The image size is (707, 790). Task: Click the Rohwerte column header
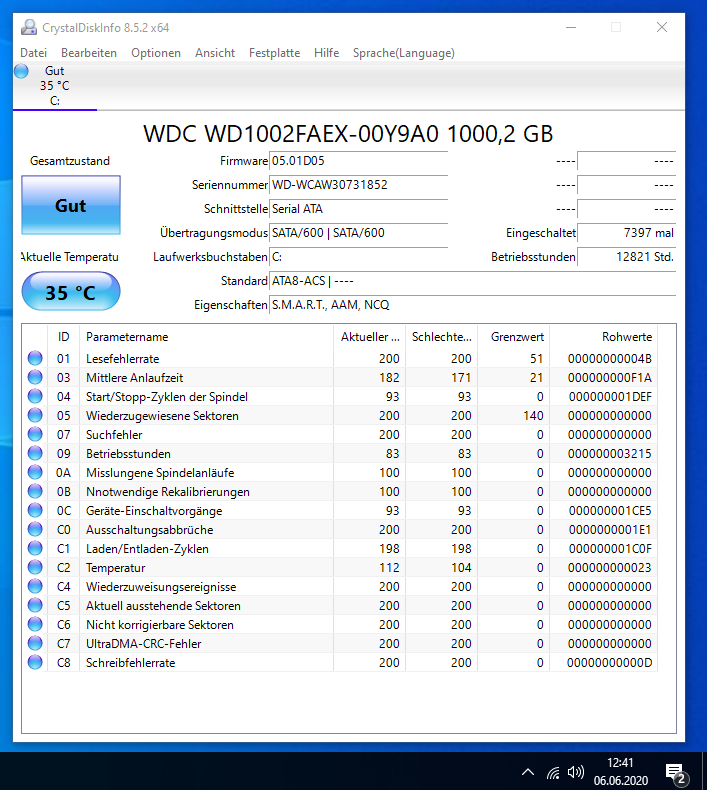604,337
